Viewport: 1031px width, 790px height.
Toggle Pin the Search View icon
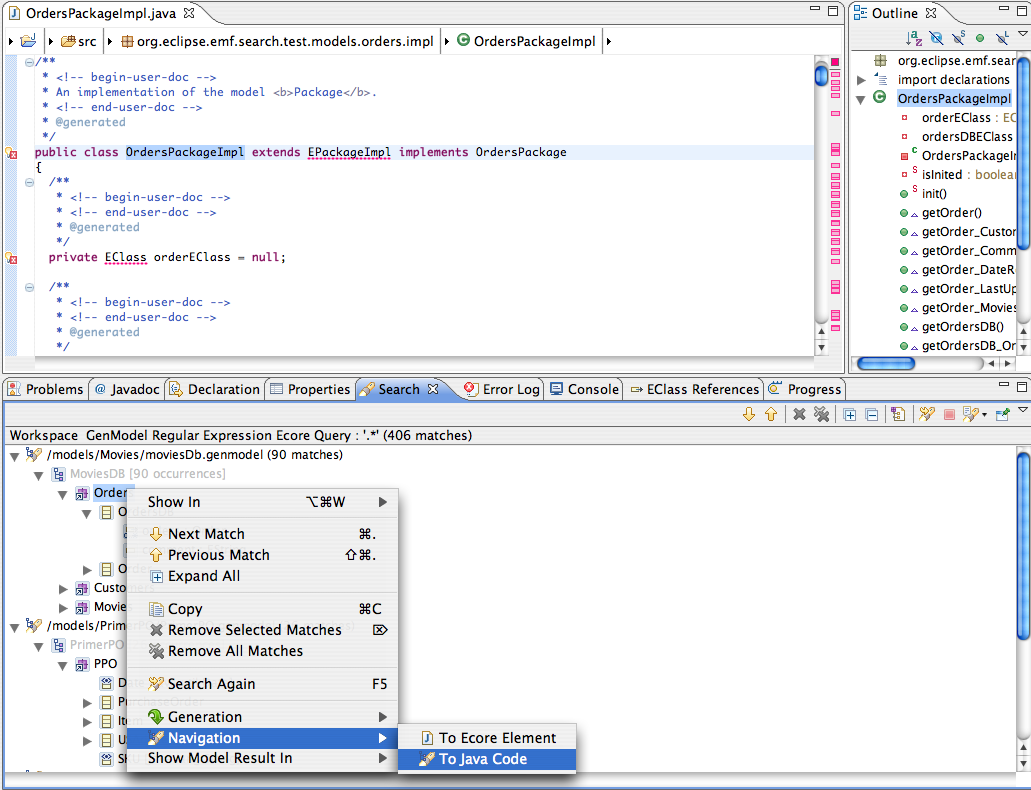(1003, 414)
